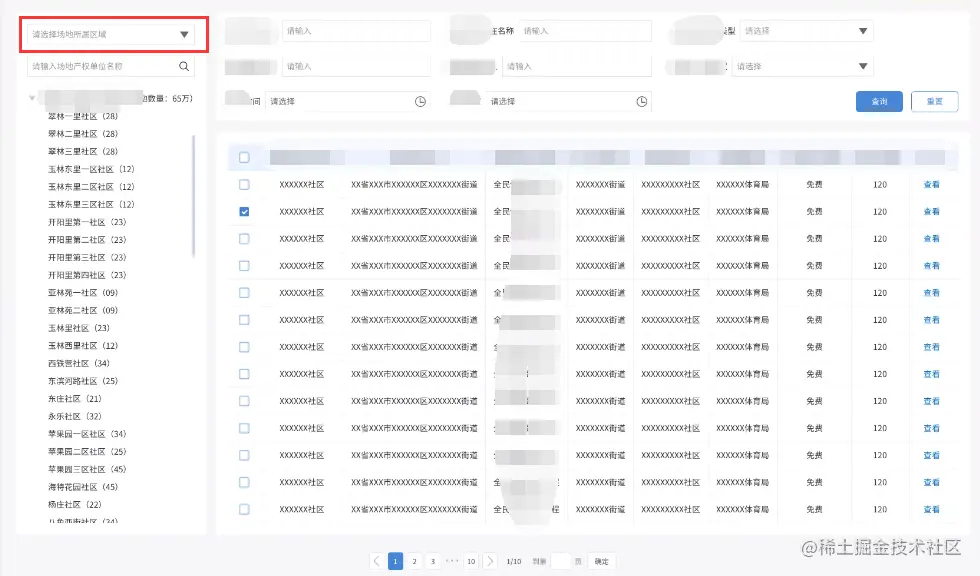Select 玉林东里一区社区 (12)

91,169
